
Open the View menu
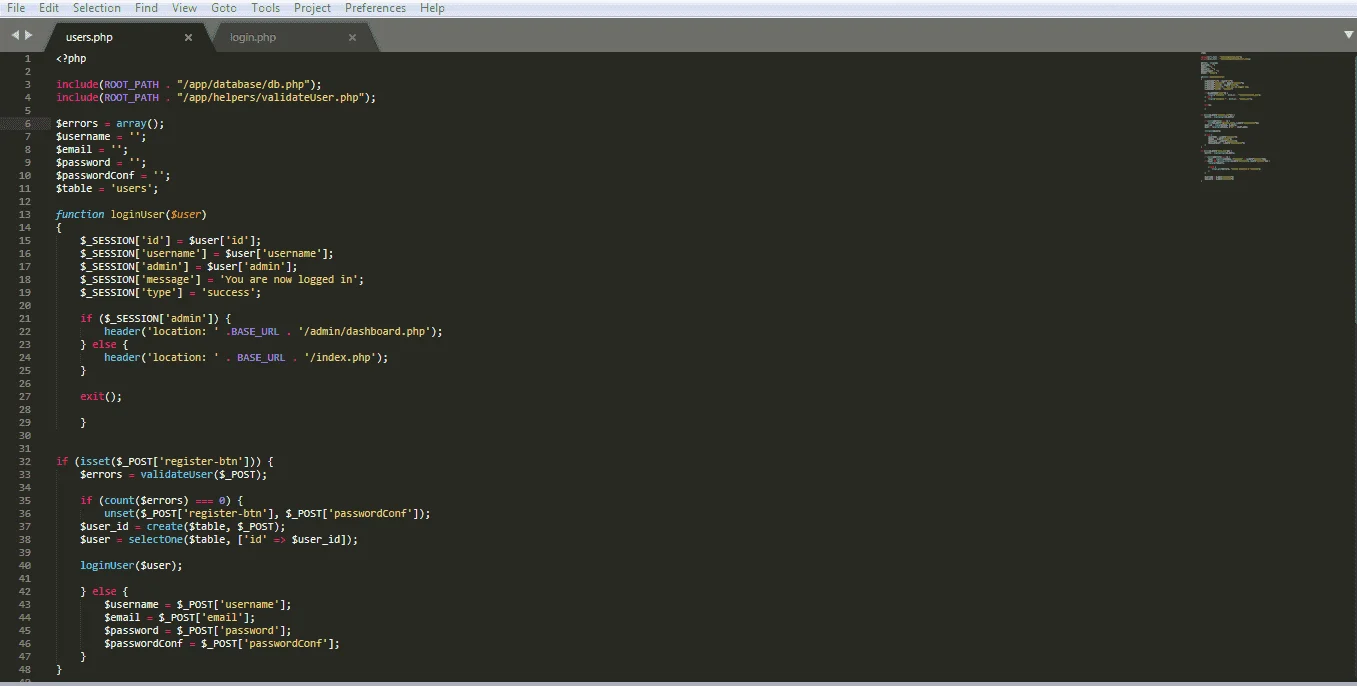(184, 8)
